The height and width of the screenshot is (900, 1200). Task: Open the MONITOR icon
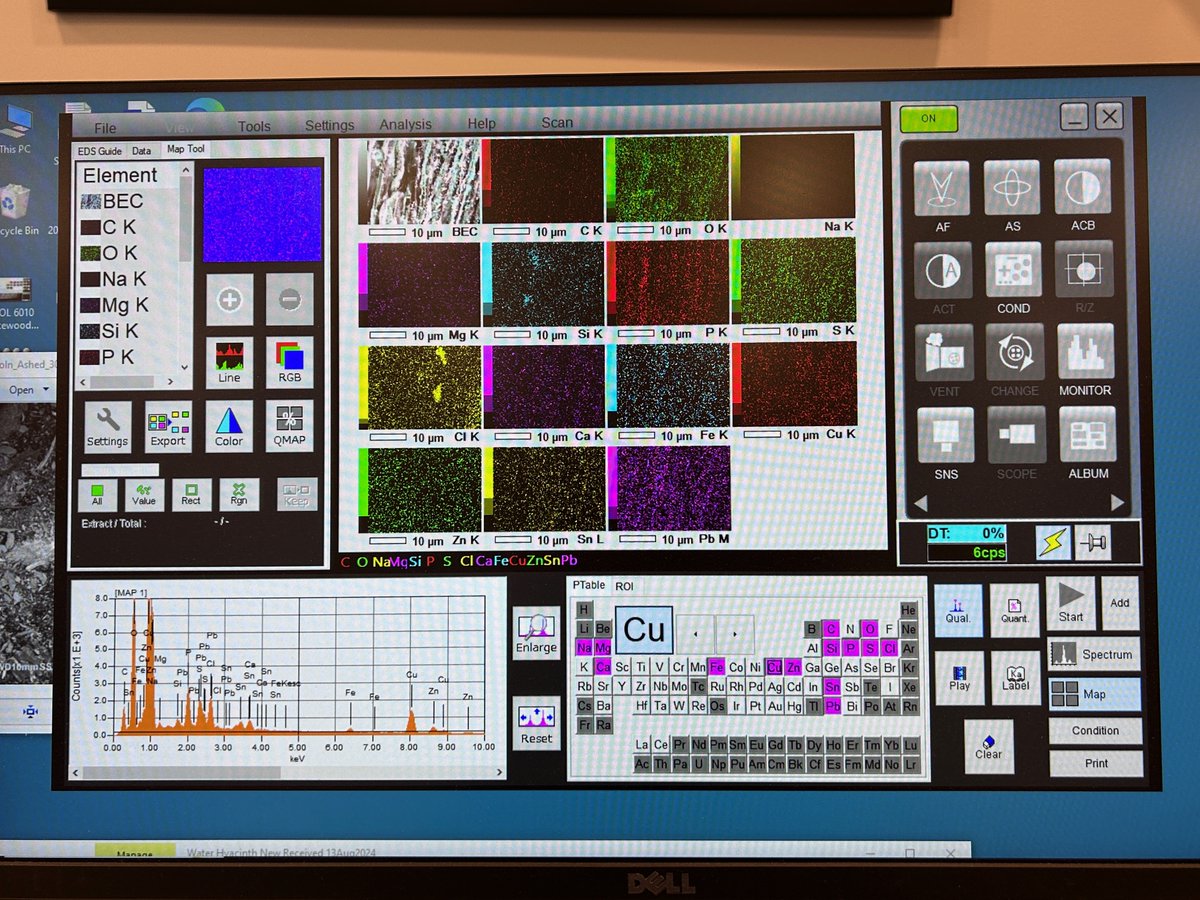click(x=1085, y=351)
